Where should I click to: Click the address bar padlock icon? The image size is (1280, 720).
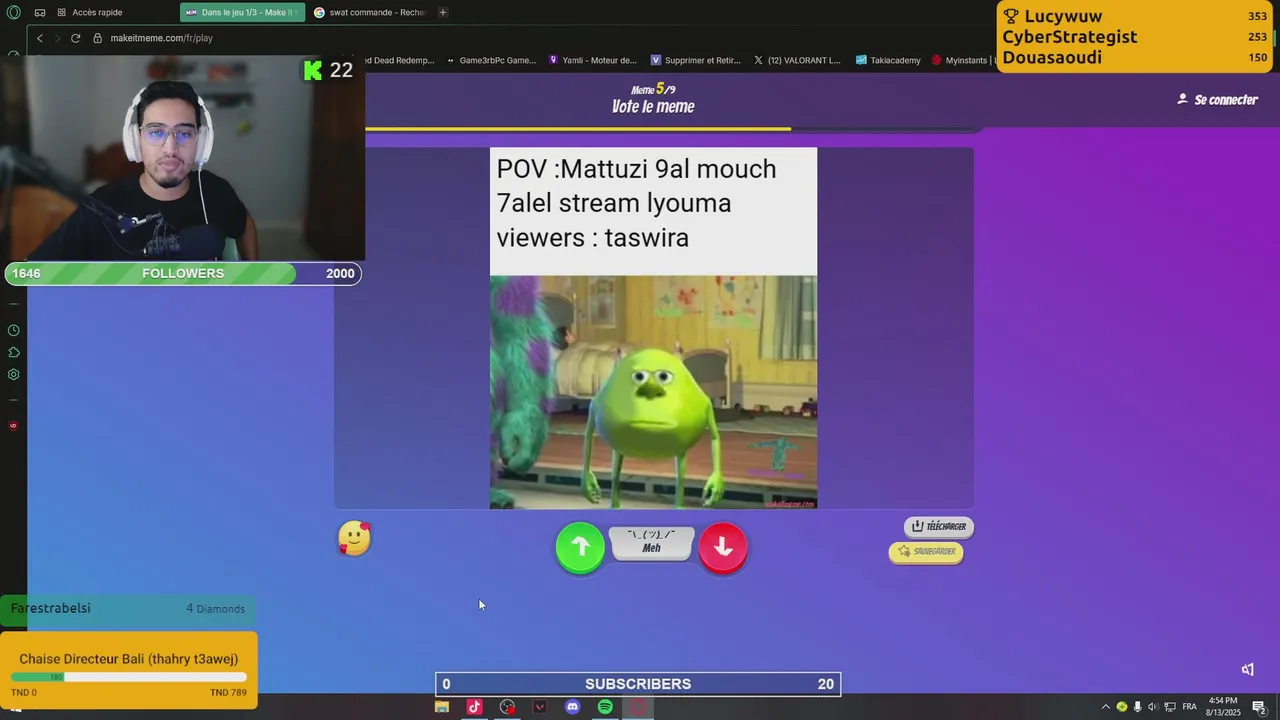98,38
